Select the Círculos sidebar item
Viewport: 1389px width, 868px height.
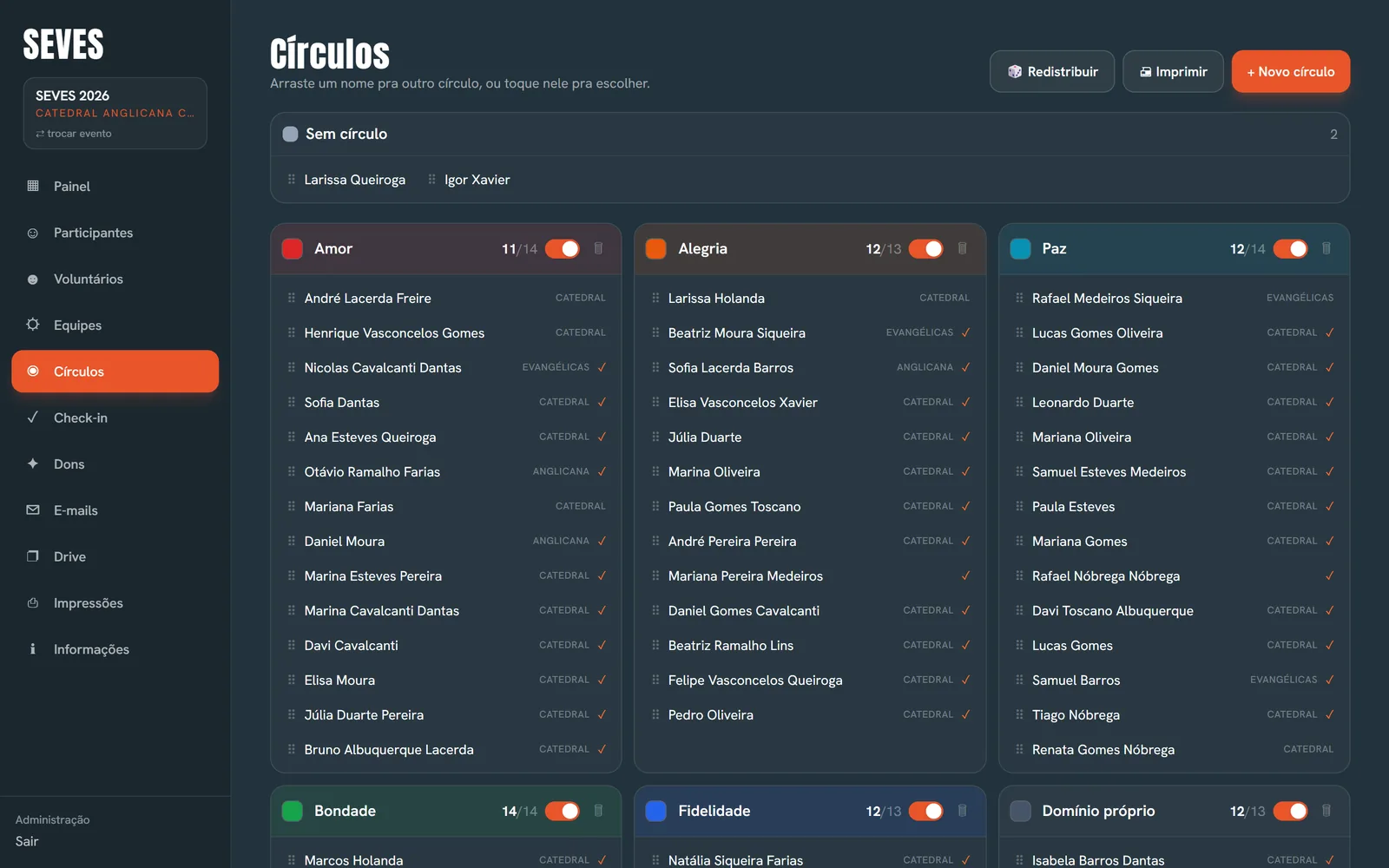coord(115,372)
